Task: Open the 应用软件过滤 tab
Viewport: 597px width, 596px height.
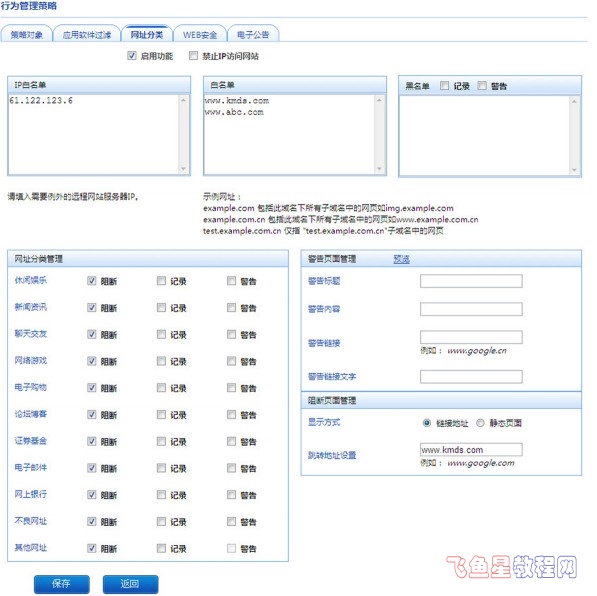Action: [x=87, y=35]
